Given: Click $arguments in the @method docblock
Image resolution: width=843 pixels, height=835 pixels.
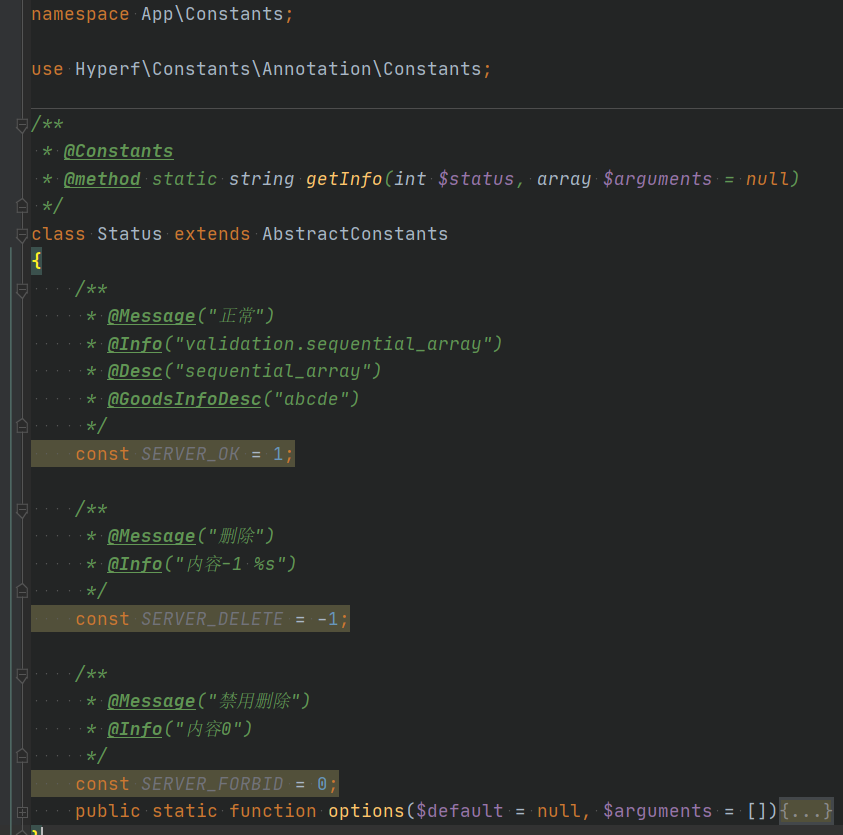Looking at the screenshot, I should 657,179.
